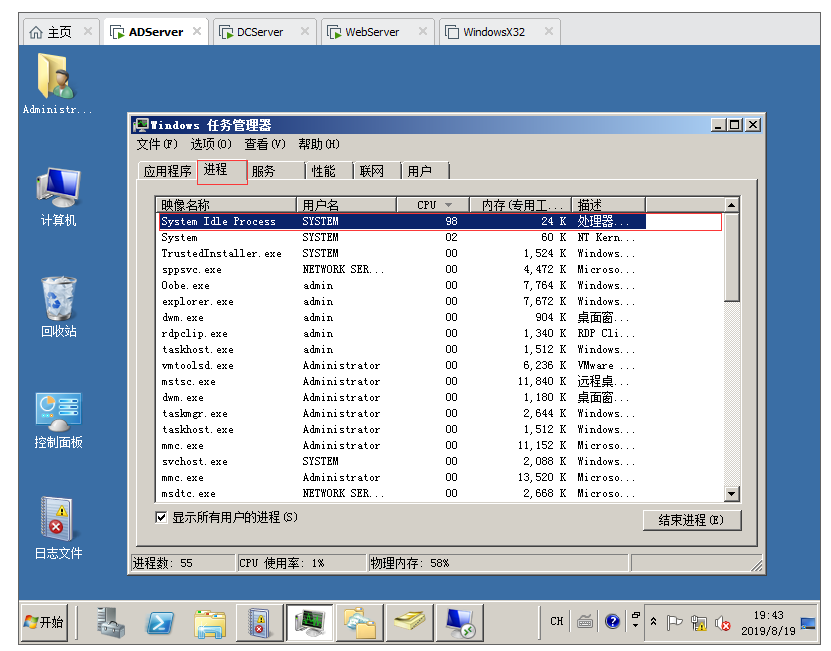
Task: Open the Control Panel (控制面板) desktop icon
Action: [58, 420]
